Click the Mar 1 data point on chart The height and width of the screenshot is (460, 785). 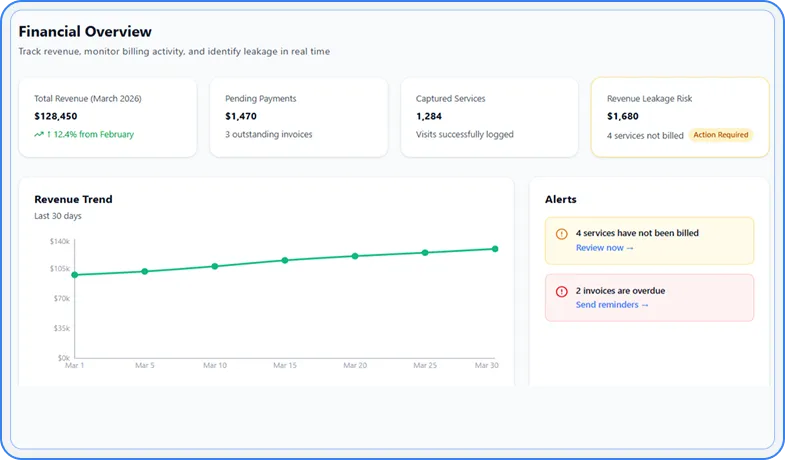pyautogui.click(x=74, y=275)
